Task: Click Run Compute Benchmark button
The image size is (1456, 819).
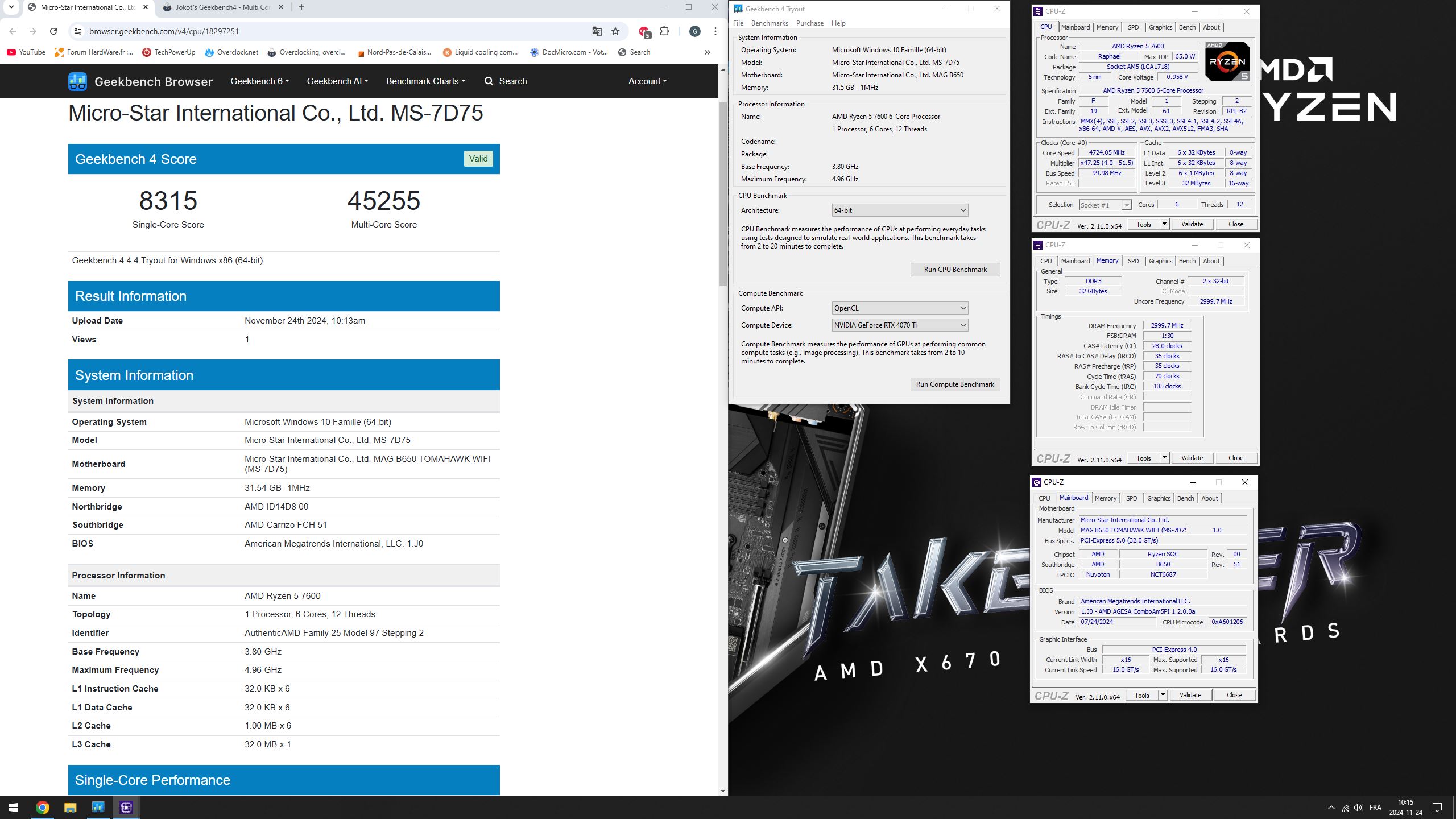Action: (x=955, y=384)
